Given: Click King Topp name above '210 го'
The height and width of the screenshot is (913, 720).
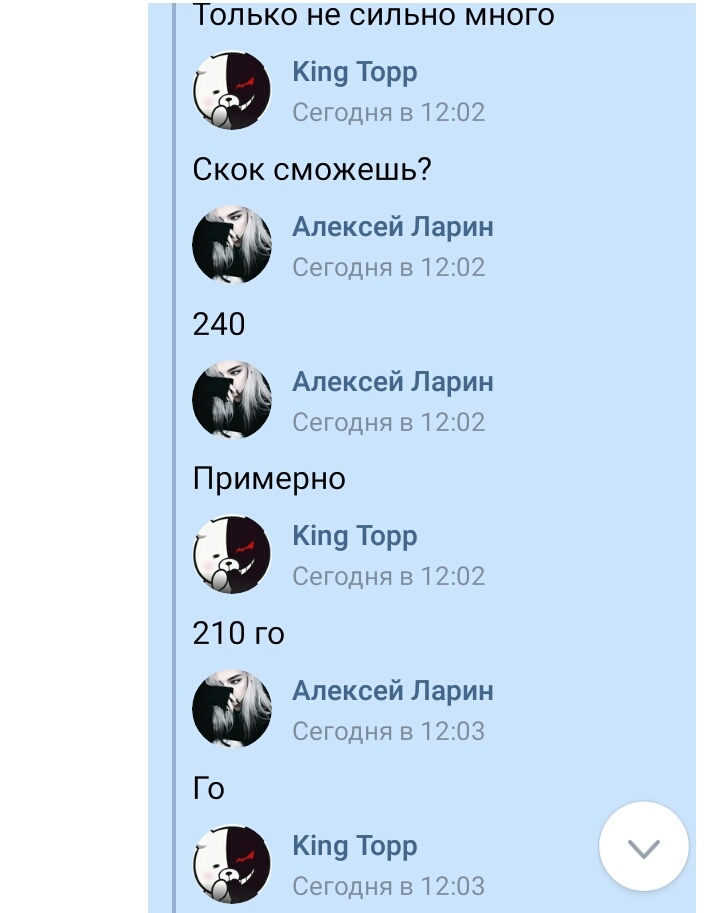Looking at the screenshot, I should point(354,537).
